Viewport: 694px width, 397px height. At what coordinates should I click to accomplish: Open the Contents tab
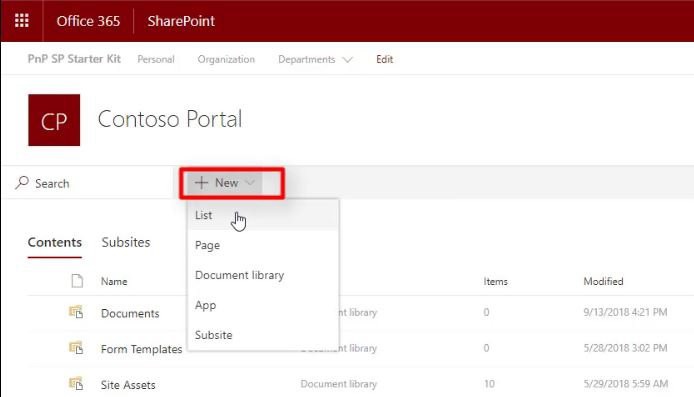point(54,243)
